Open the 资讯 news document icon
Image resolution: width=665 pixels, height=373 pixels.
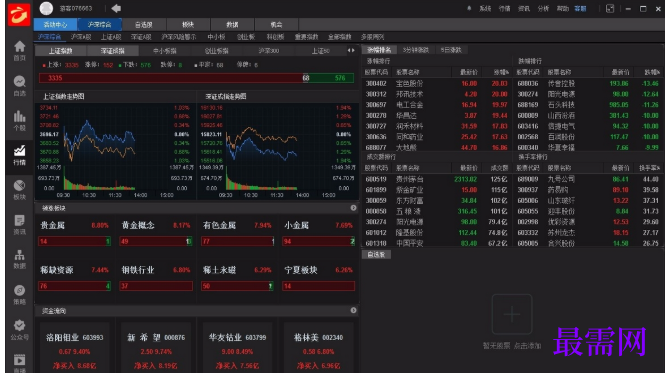[x=20, y=224]
